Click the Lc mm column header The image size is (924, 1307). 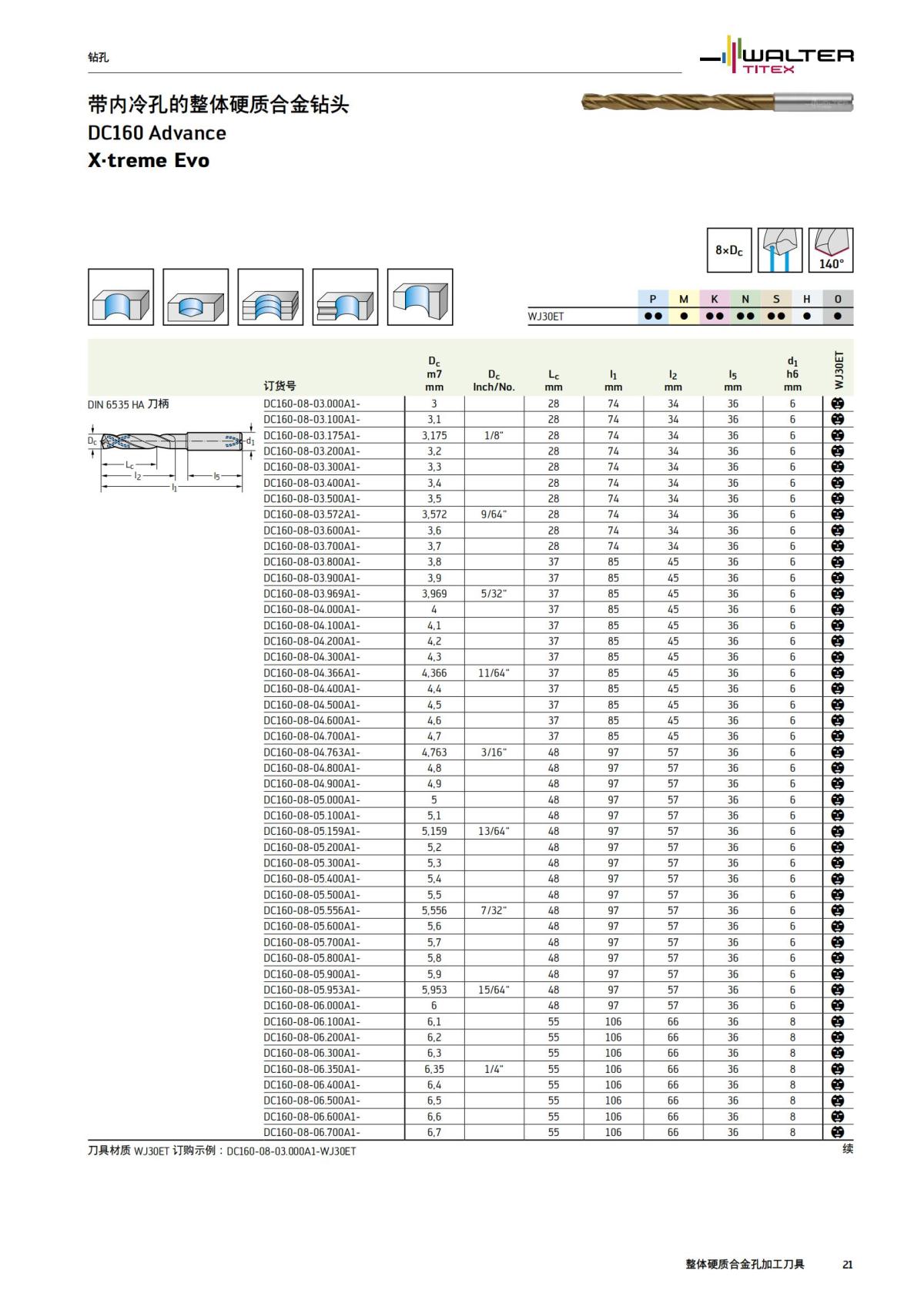554,380
